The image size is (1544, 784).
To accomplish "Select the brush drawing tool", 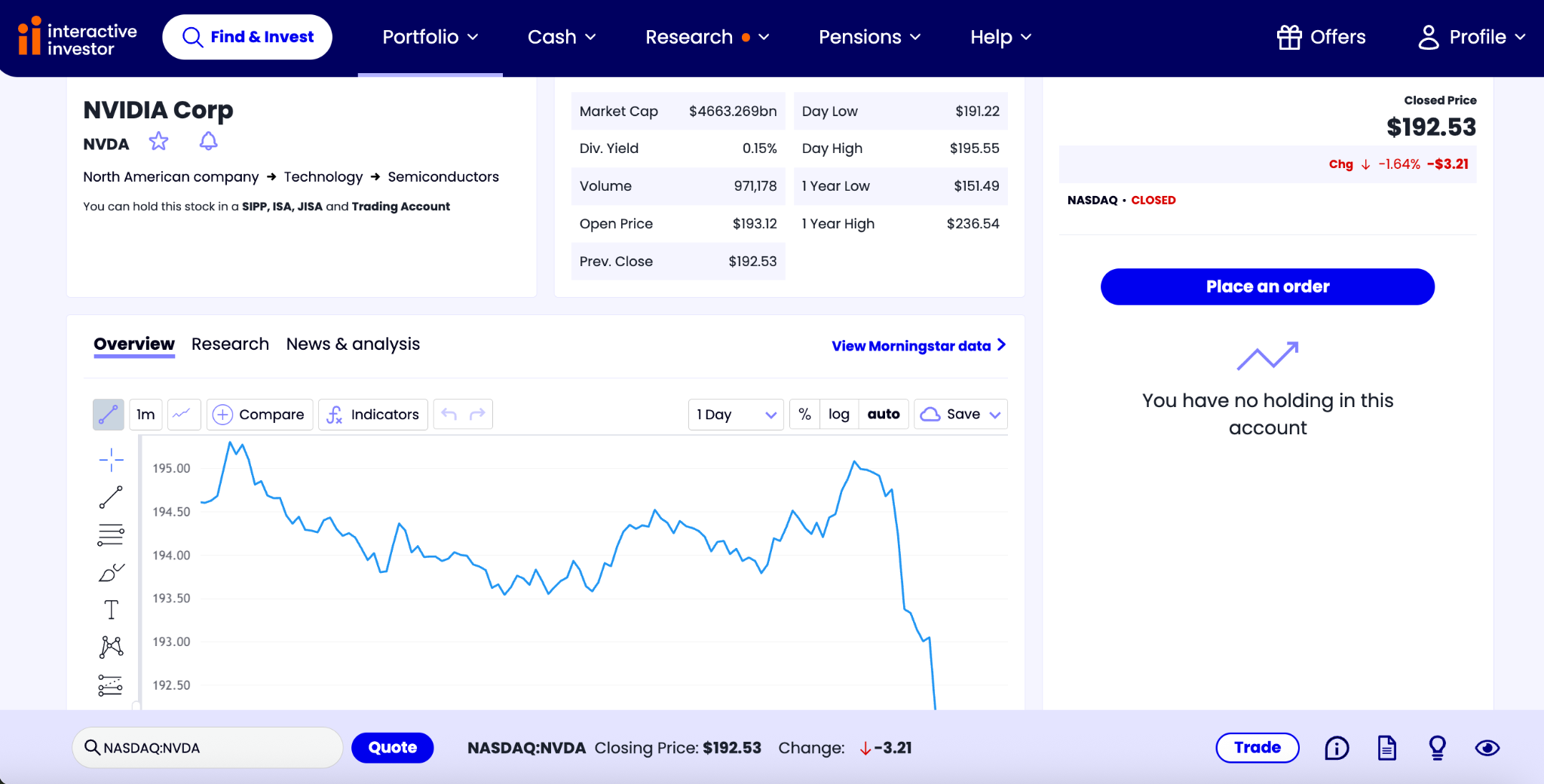I will click(x=111, y=573).
